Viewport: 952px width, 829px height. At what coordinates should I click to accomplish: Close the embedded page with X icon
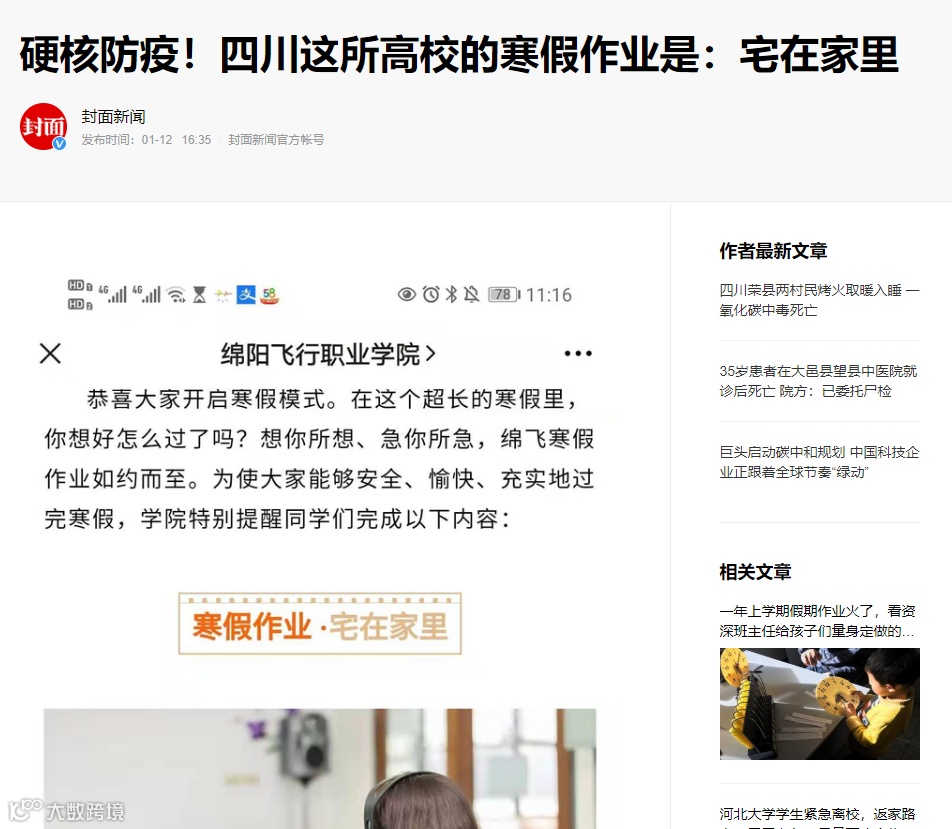point(50,353)
